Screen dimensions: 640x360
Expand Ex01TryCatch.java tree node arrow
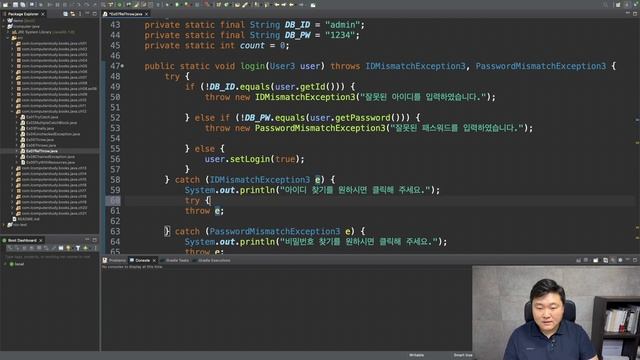point(17,117)
